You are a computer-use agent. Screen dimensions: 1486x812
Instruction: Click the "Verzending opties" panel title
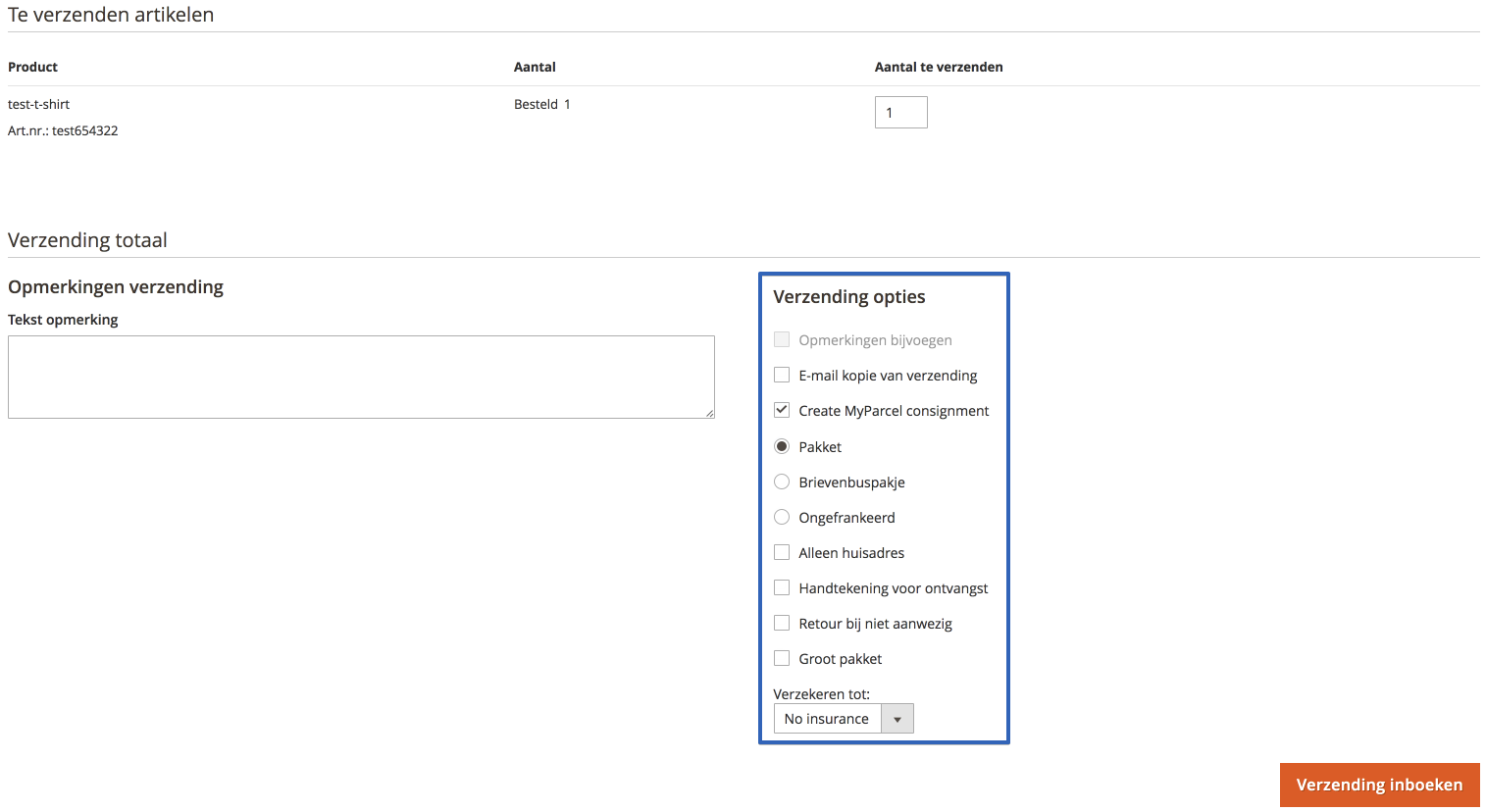(x=847, y=296)
